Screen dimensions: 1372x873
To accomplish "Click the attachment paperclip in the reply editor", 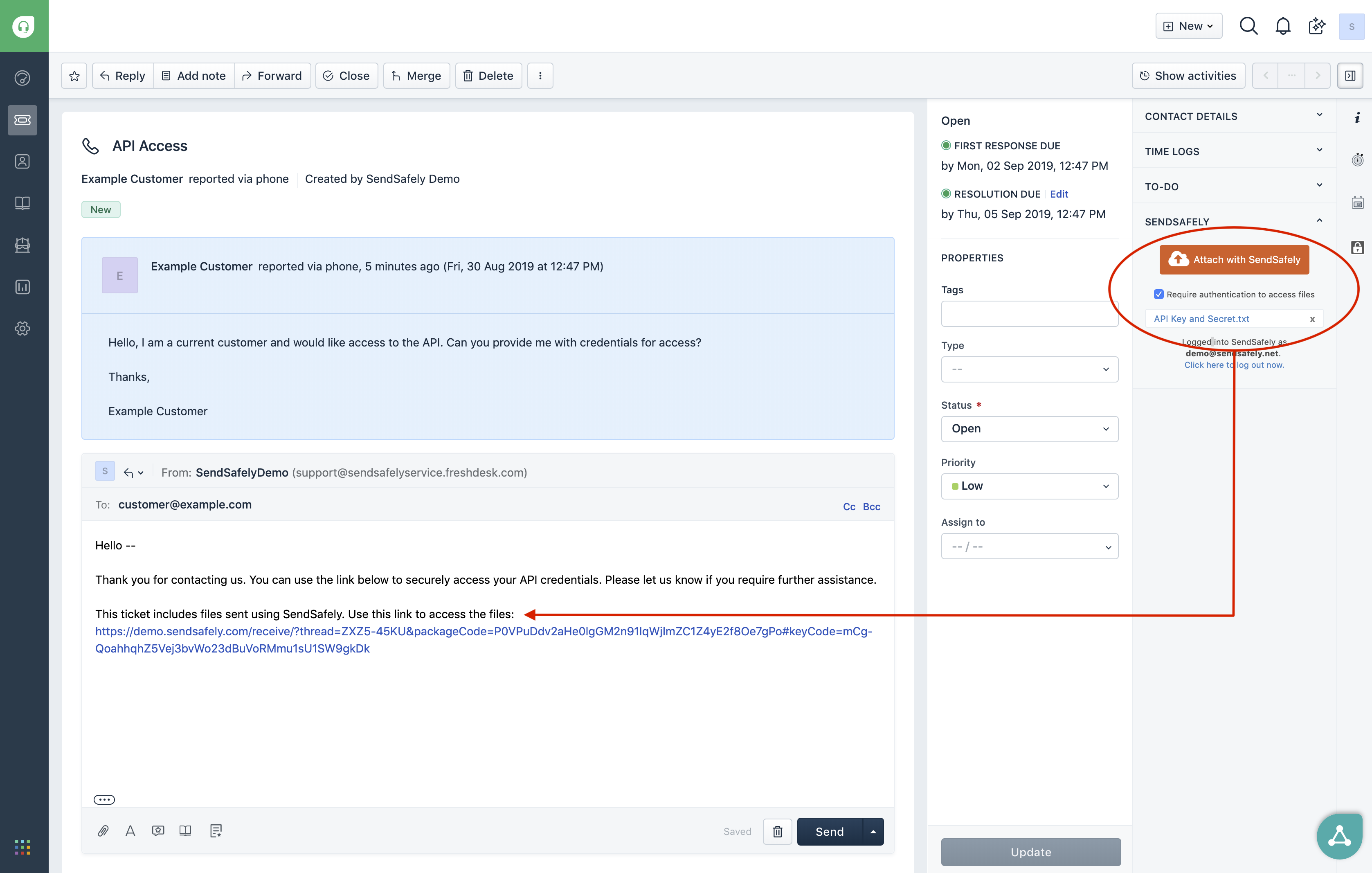I will tap(103, 831).
